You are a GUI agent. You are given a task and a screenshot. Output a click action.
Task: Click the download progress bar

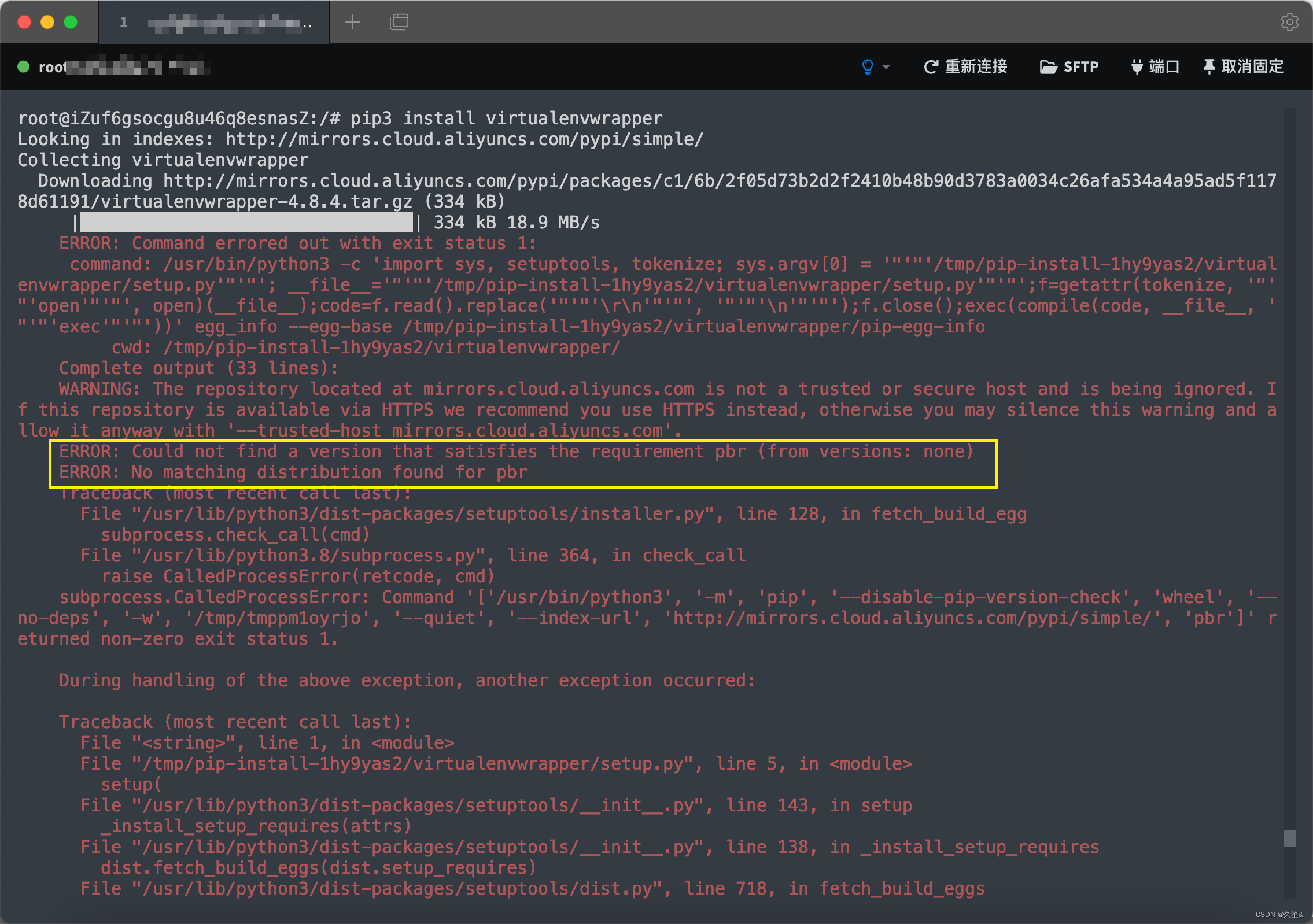[x=246, y=222]
